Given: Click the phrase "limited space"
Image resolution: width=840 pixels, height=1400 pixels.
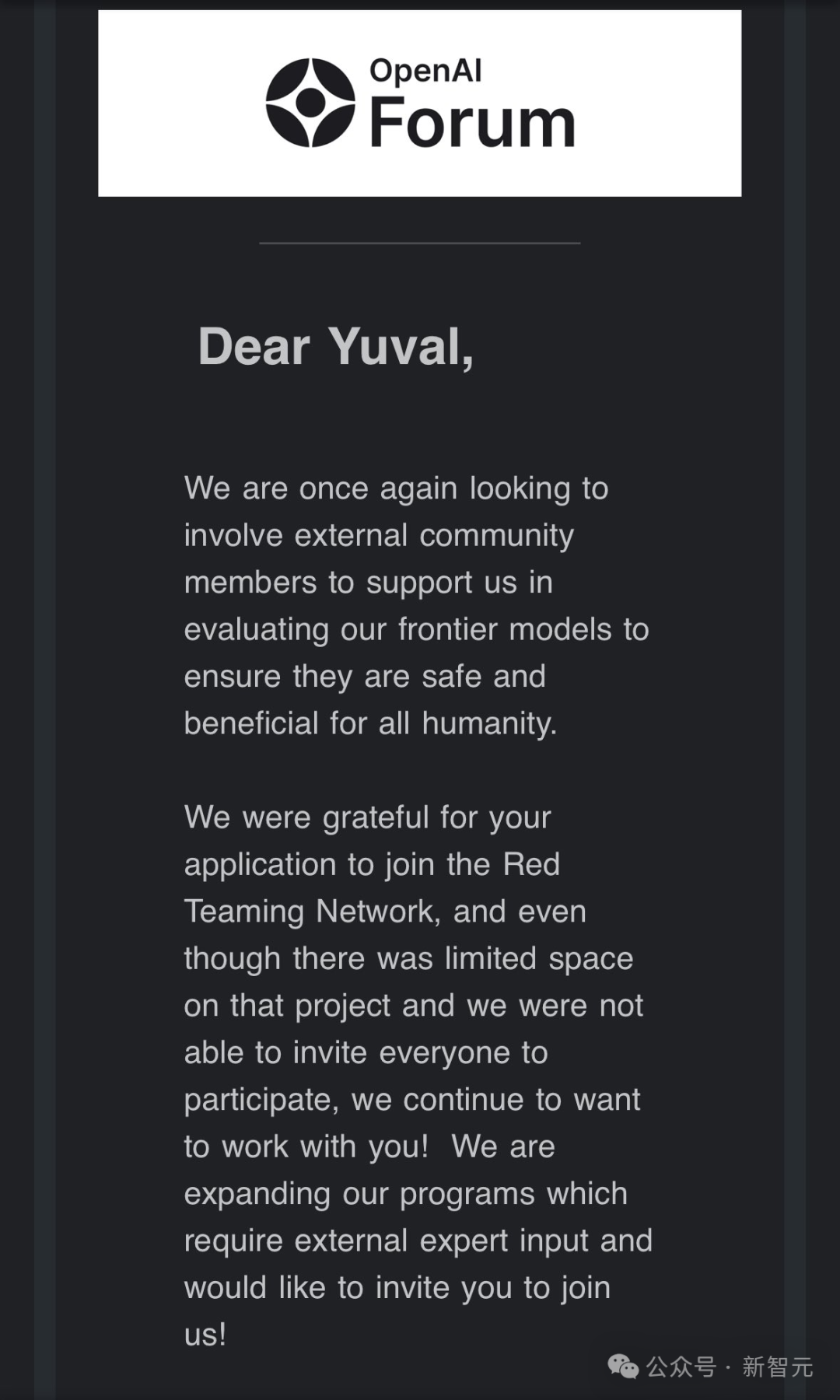Looking at the screenshot, I should (539, 959).
